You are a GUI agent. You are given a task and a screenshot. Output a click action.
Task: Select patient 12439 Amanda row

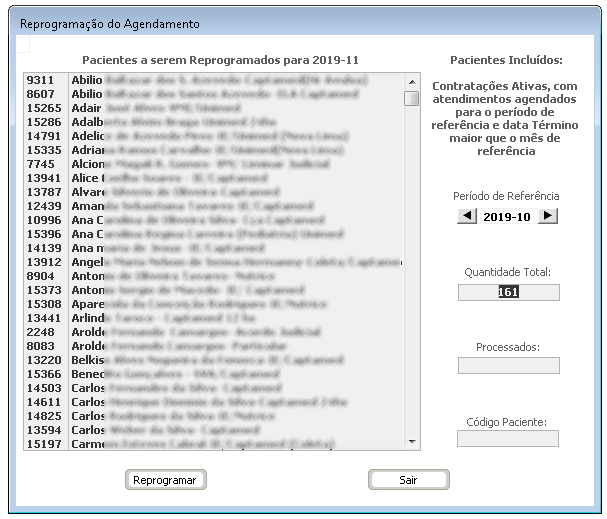tap(200, 205)
